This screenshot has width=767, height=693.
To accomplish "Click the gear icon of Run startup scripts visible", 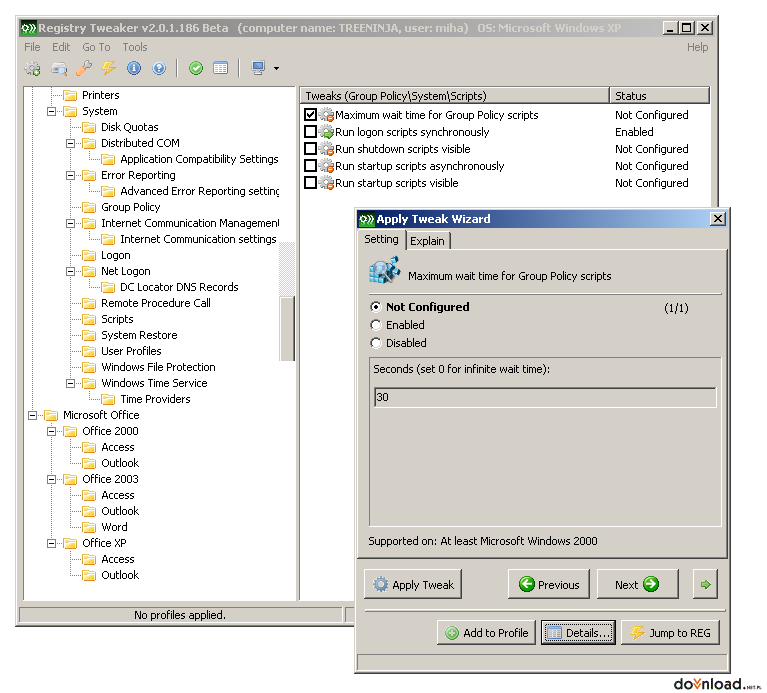I will coord(326,183).
